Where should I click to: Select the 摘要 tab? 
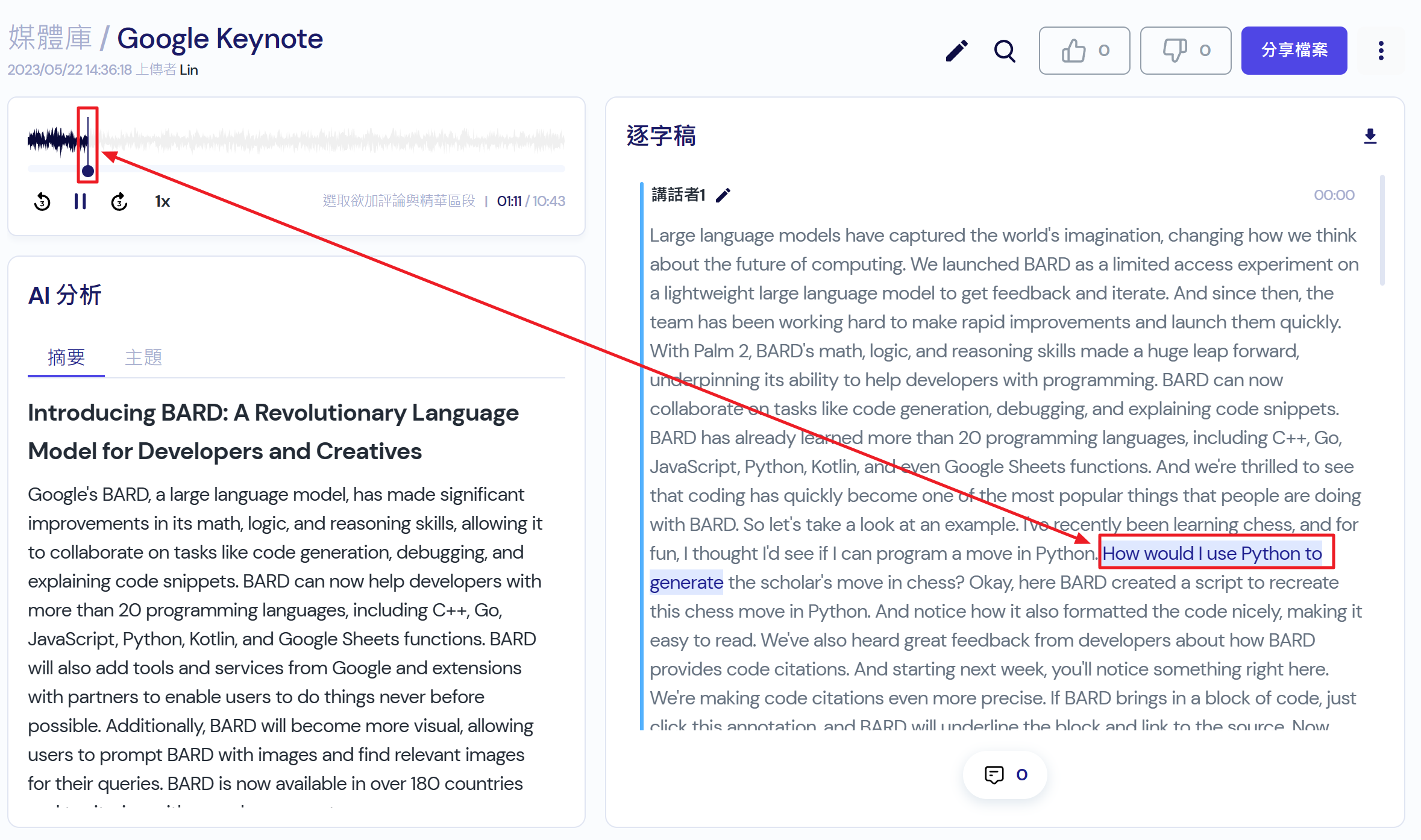click(66, 357)
